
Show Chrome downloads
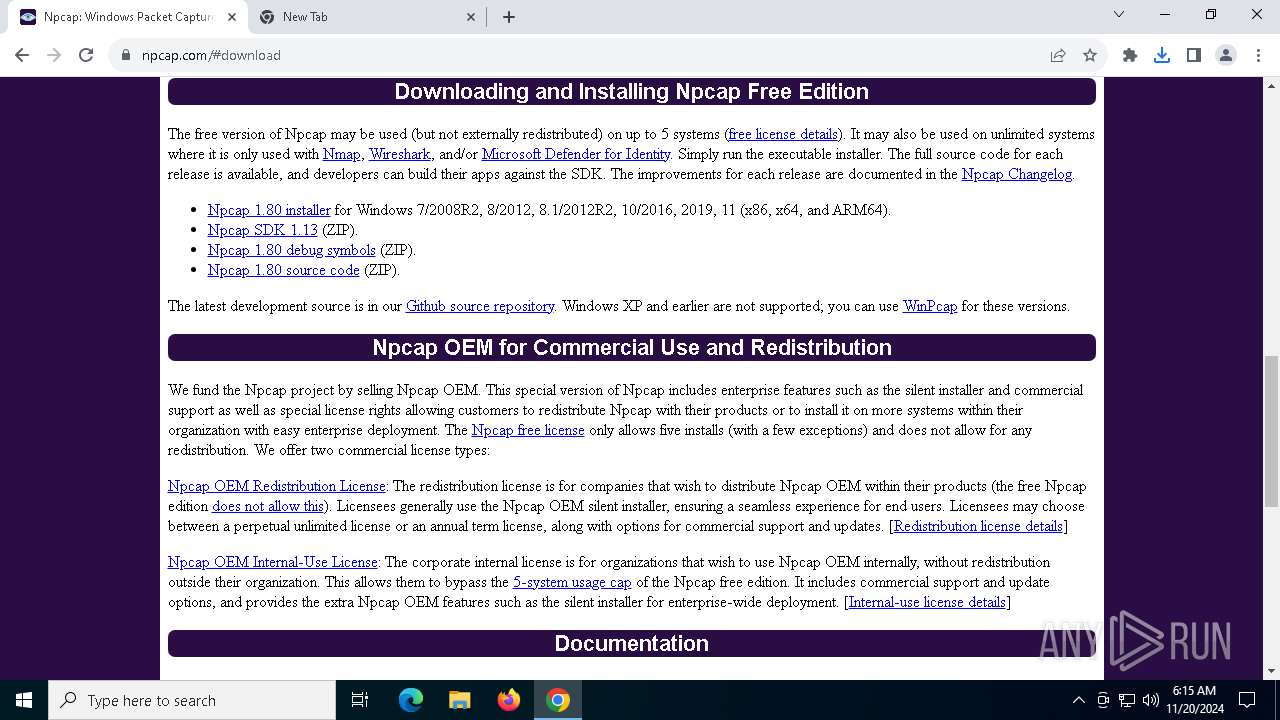(x=1162, y=55)
